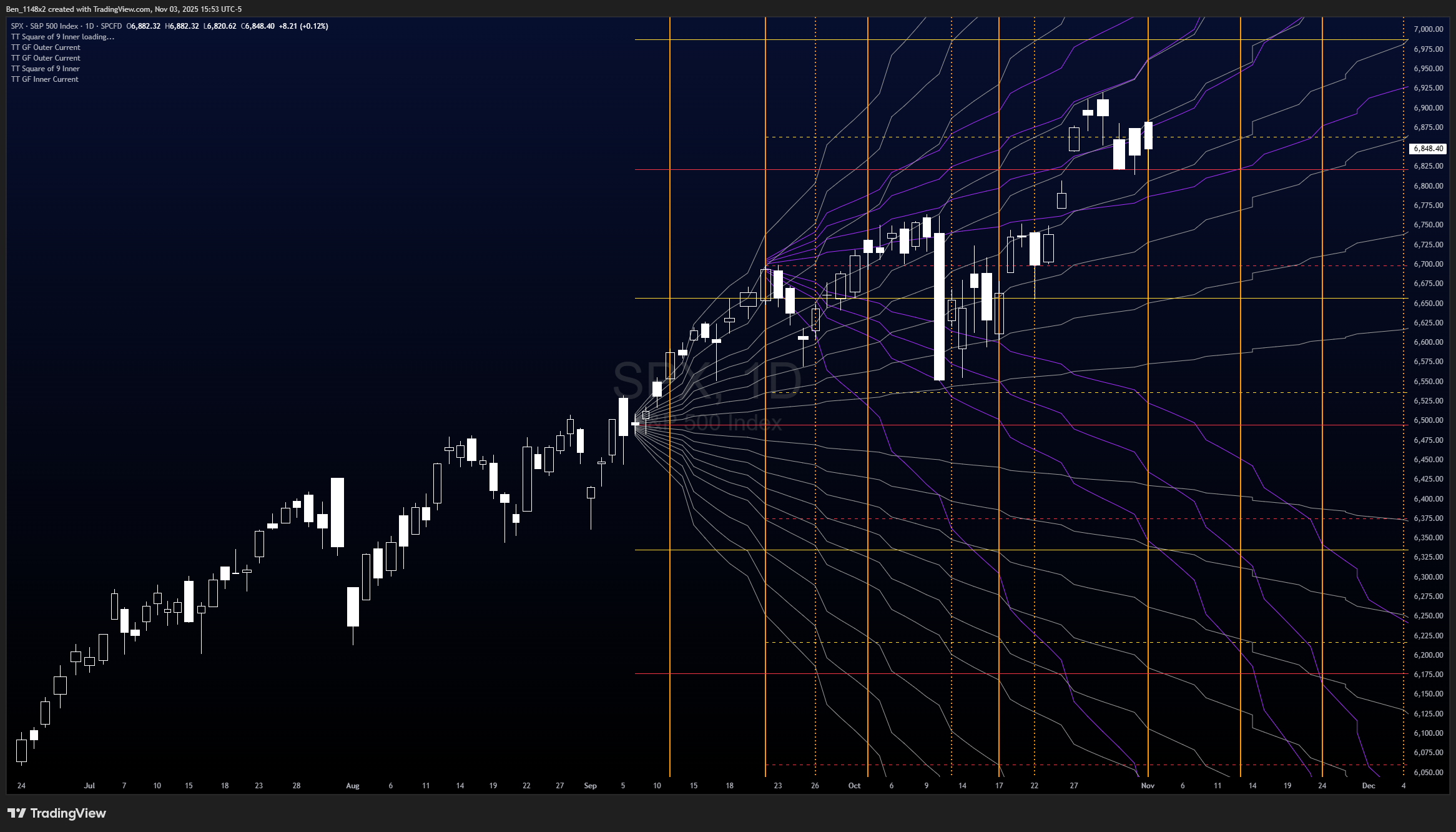Image resolution: width=1456 pixels, height=832 pixels.
Task: Select the TT GF Inner Current indicator label
Action: [x=45, y=79]
